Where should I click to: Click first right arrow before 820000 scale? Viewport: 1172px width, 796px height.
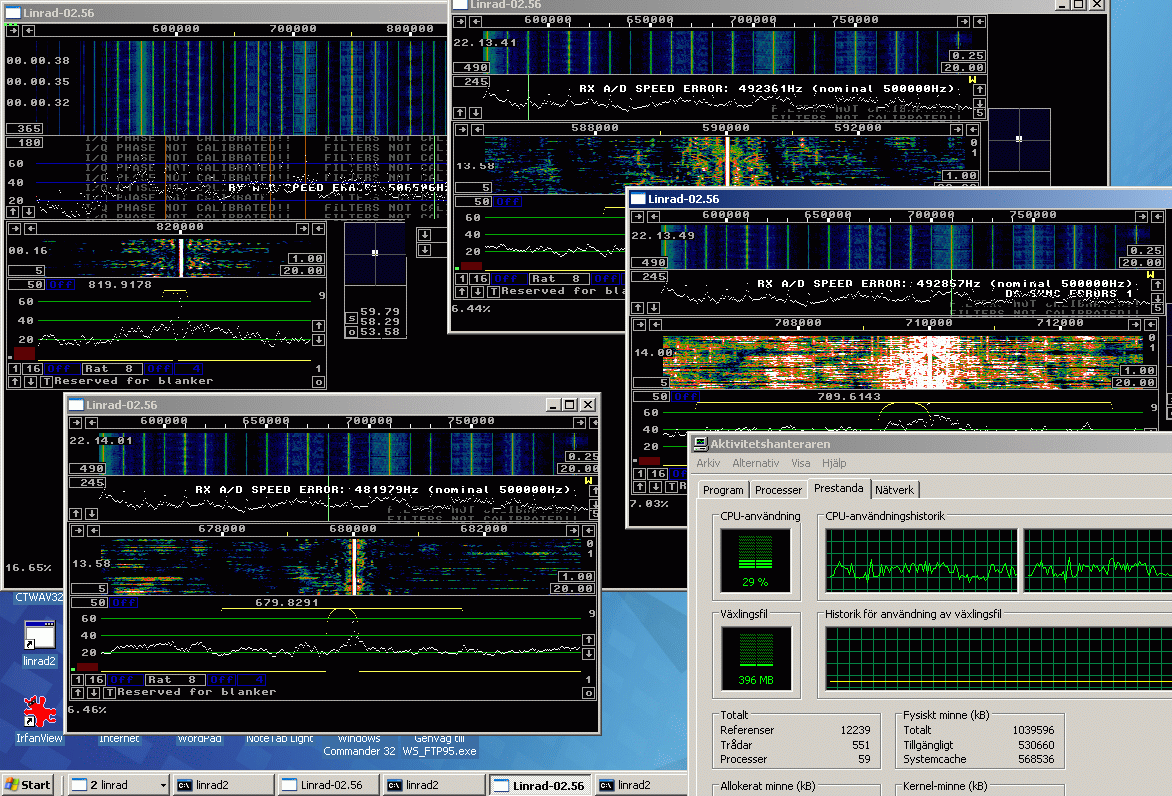coord(14,228)
